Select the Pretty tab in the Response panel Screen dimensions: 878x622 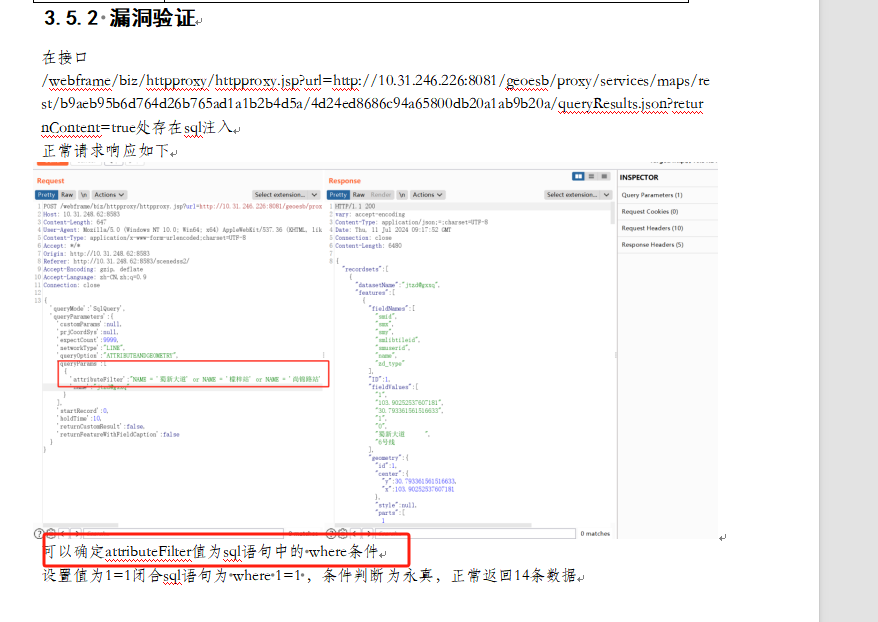(x=338, y=195)
